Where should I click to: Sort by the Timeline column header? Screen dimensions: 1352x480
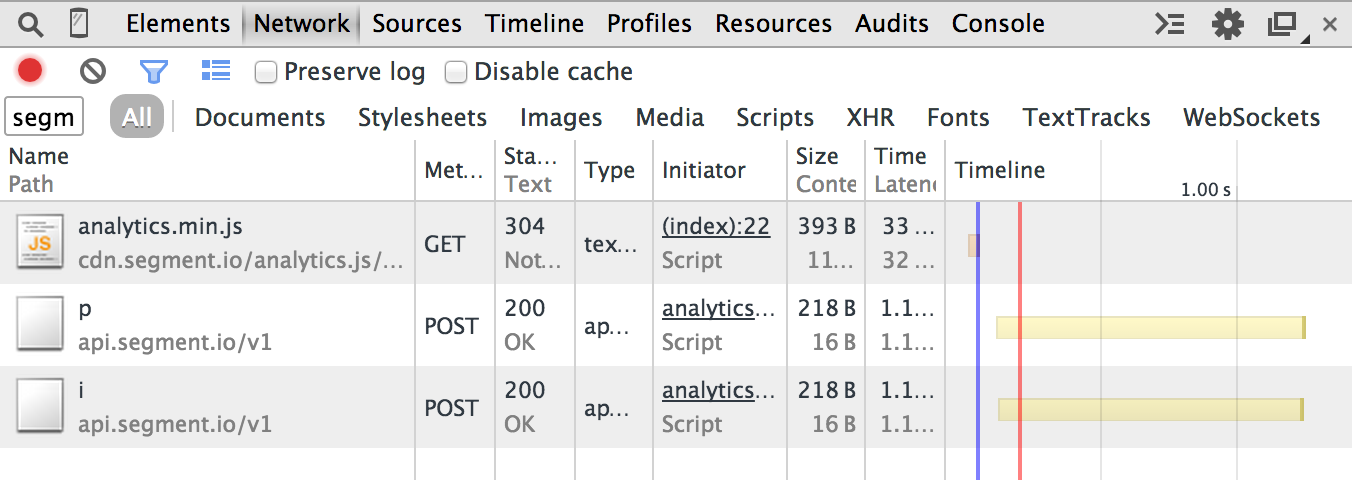[1000, 170]
